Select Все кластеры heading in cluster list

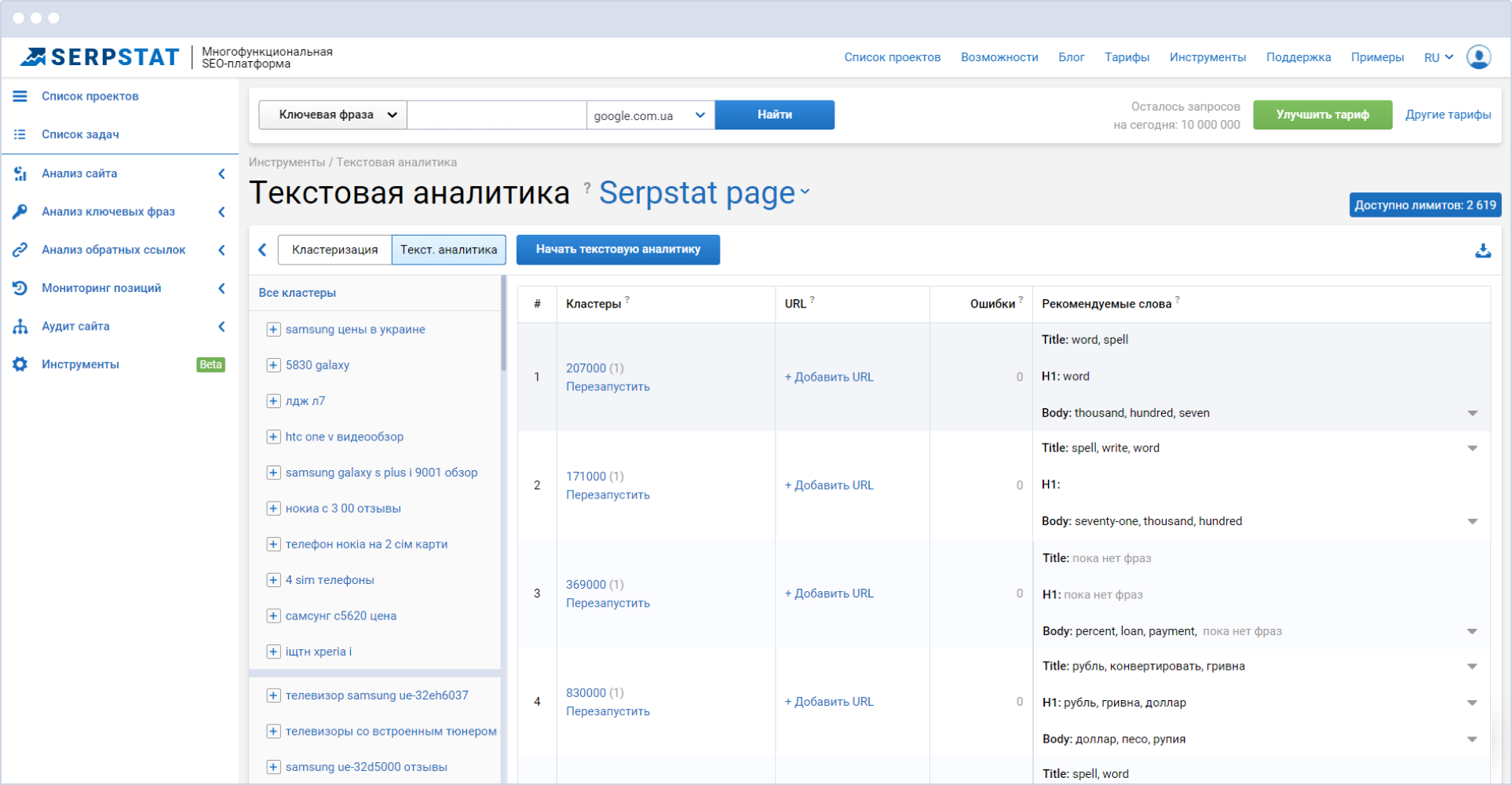coord(298,293)
